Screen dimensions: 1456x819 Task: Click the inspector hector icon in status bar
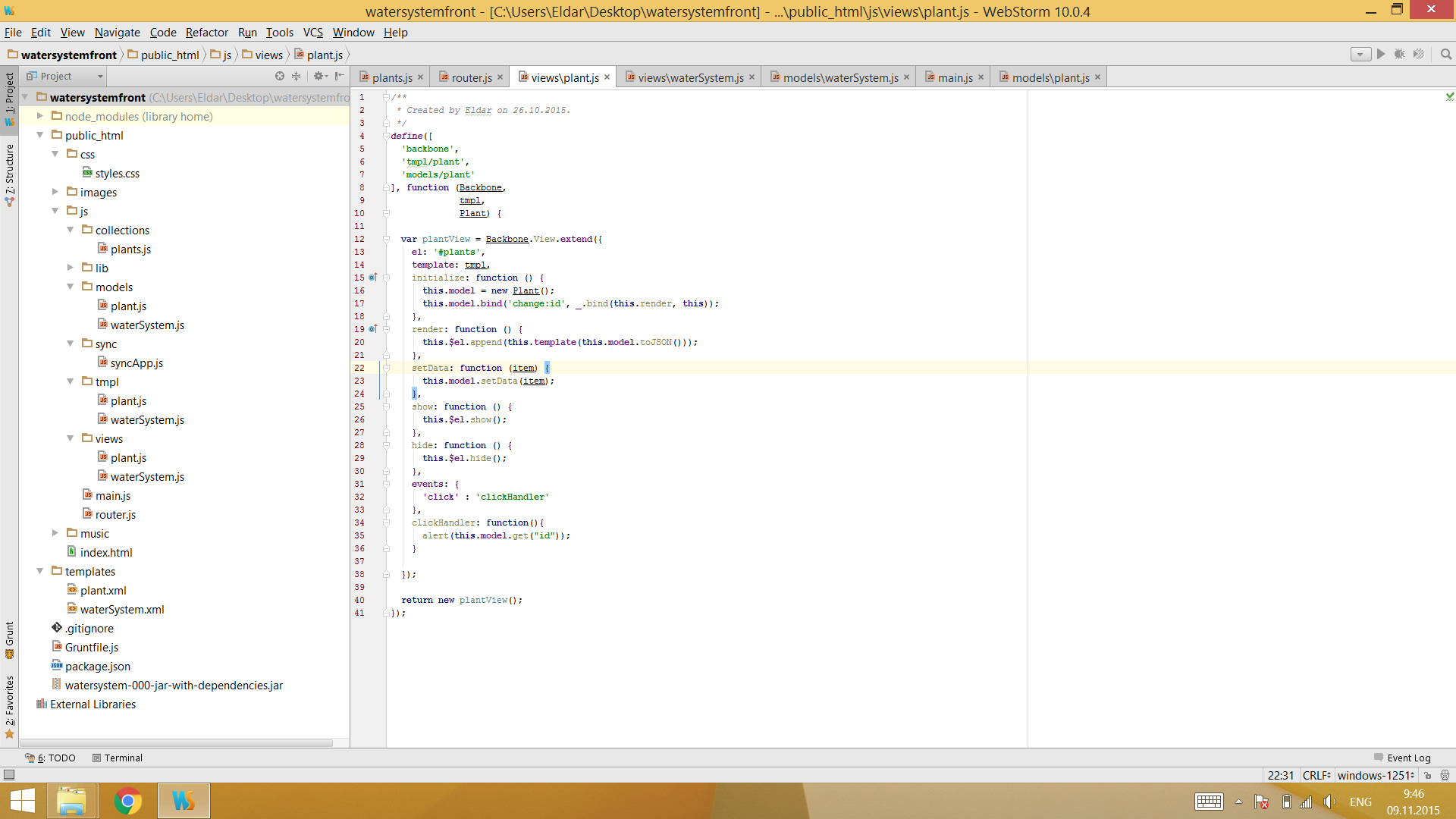pyautogui.click(x=1445, y=775)
